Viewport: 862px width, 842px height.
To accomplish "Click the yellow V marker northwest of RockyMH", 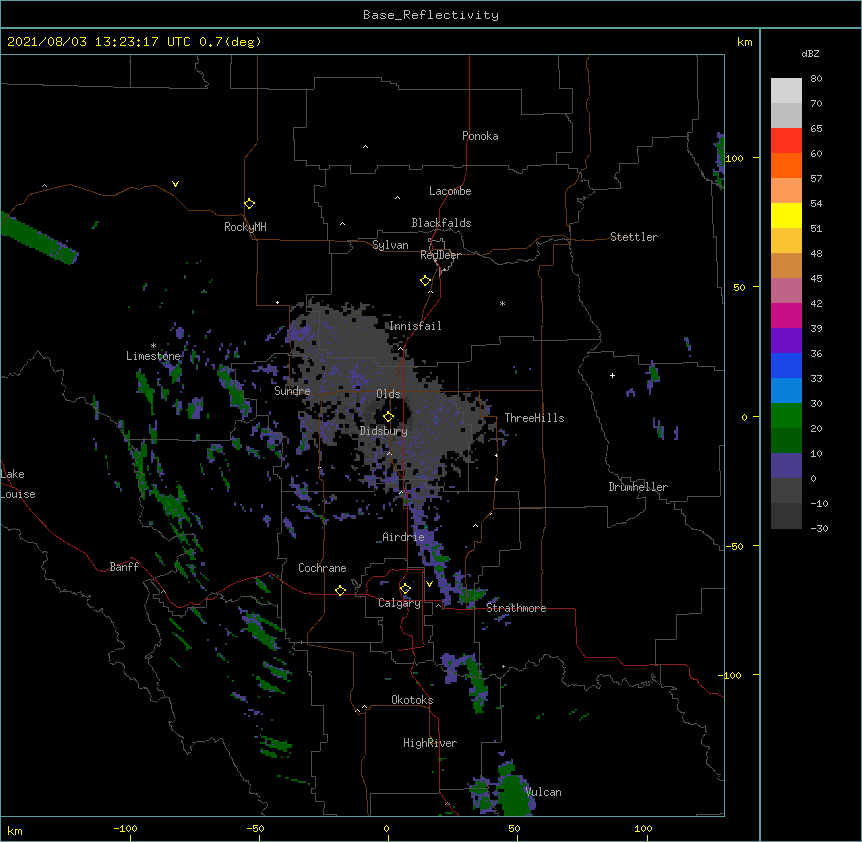I will point(175,184).
